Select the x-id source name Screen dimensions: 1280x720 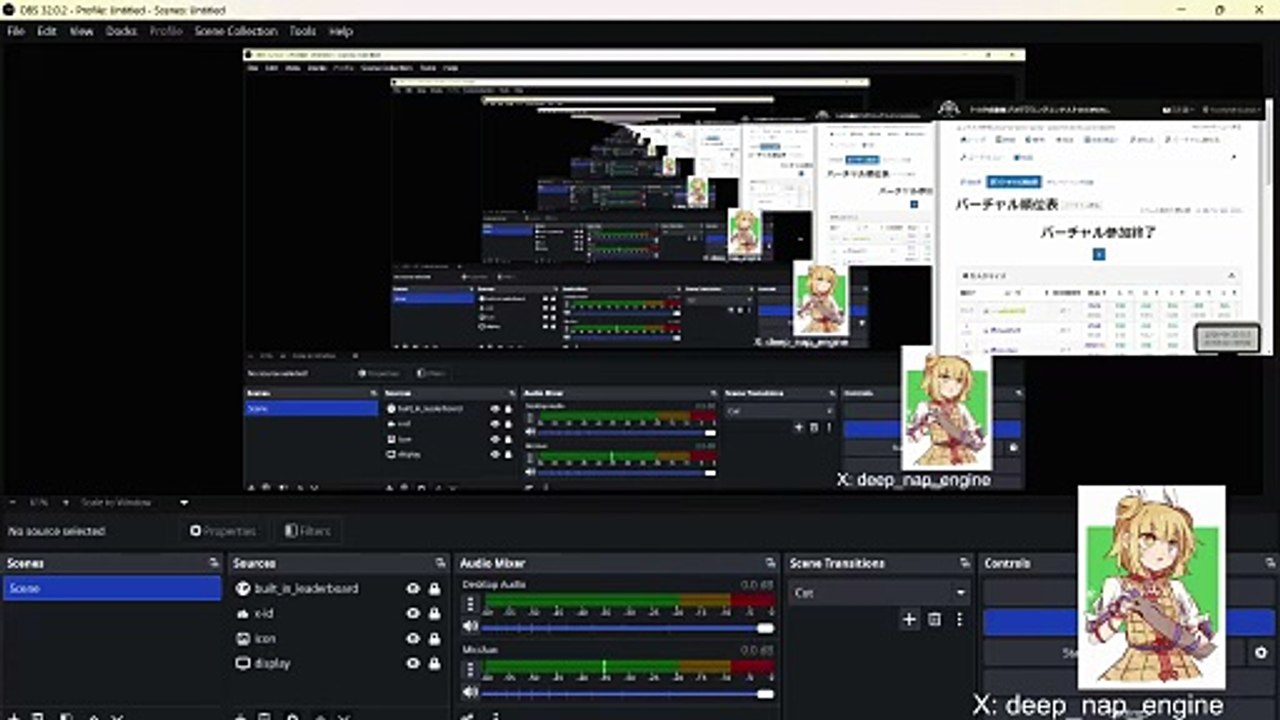click(x=264, y=613)
